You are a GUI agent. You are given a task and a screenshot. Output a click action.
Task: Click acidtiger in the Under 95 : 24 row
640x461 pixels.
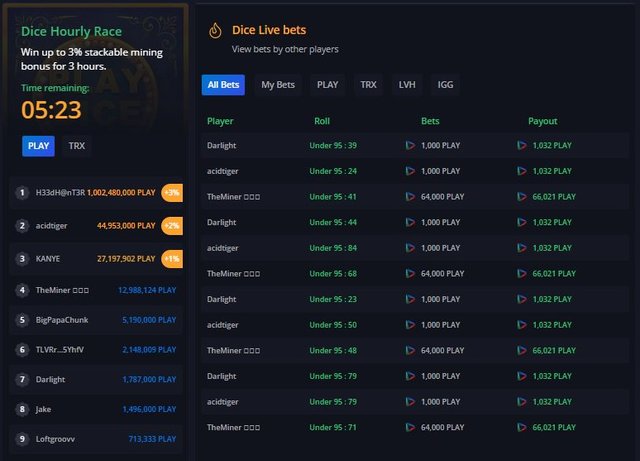tap(222, 171)
